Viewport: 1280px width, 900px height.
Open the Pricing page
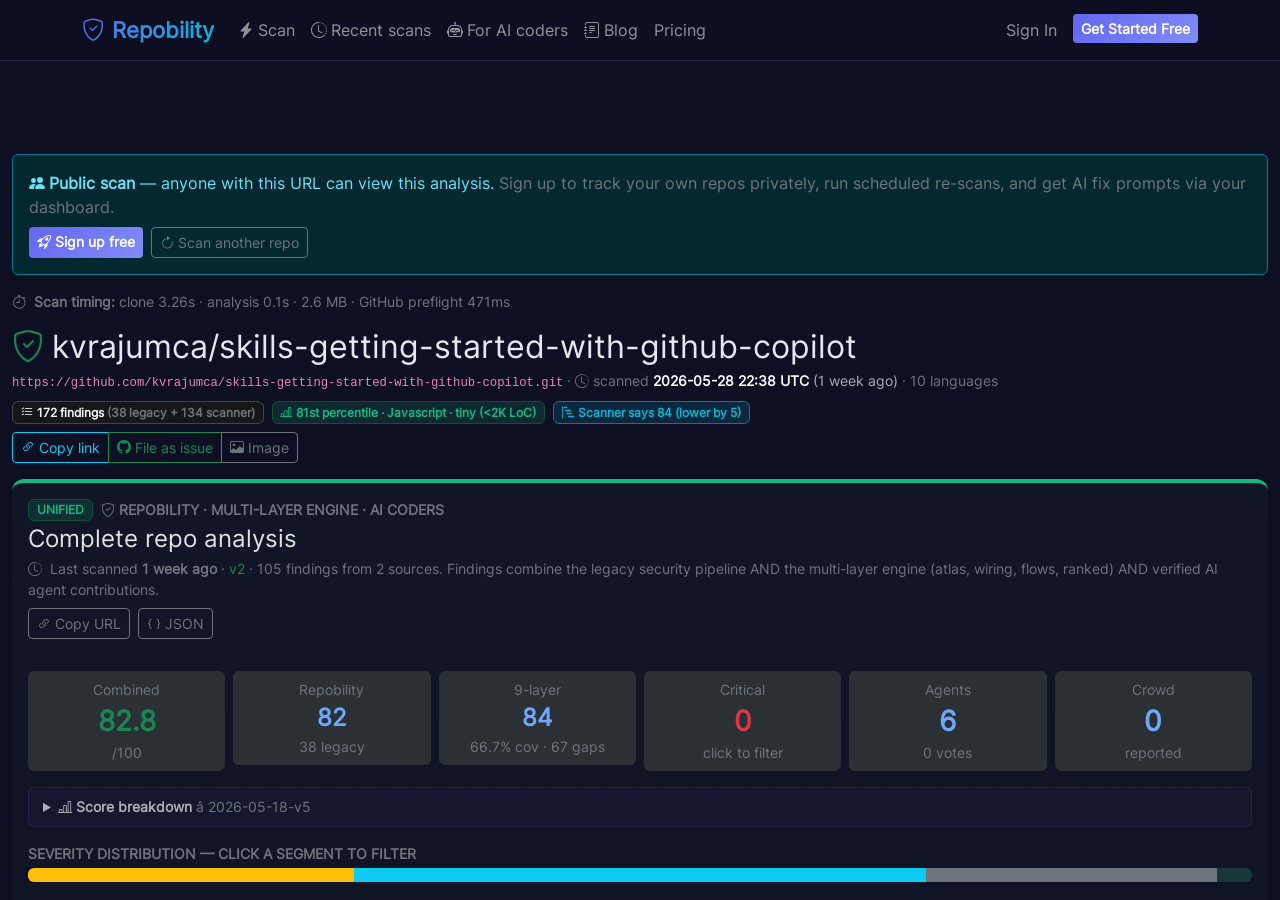click(x=680, y=30)
